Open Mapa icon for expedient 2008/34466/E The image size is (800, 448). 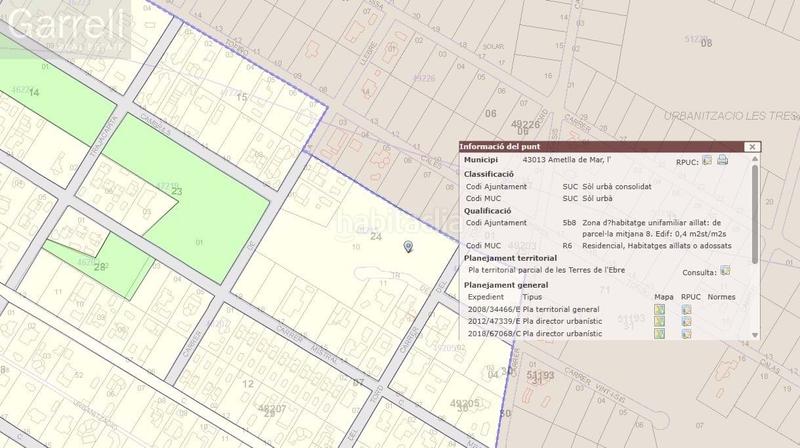[660, 310]
